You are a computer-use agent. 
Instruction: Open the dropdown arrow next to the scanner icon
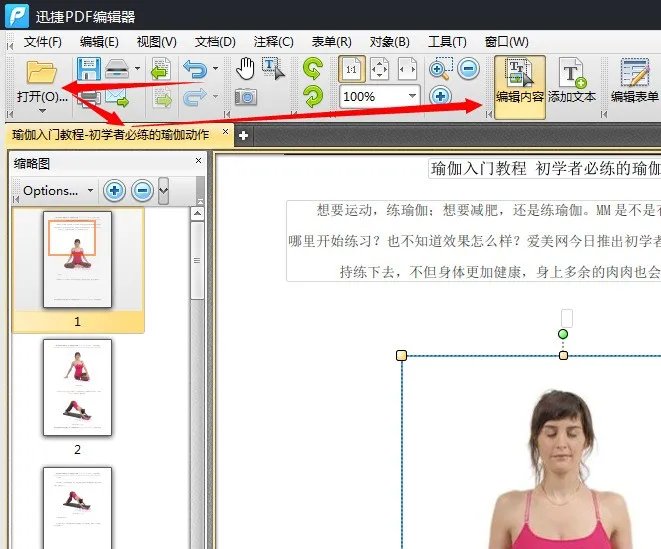137,68
